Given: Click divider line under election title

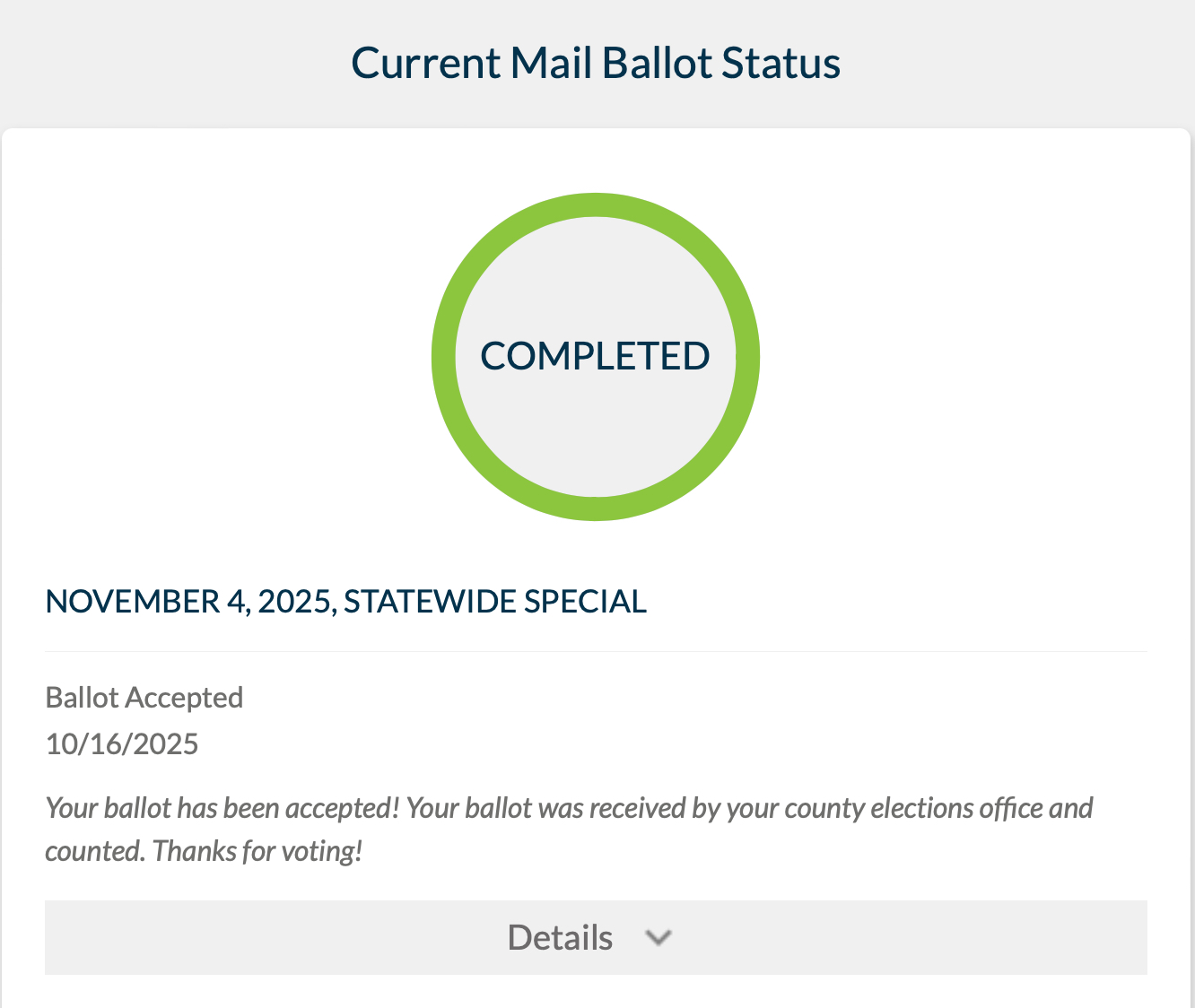Looking at the screenshot, I should (x=596, y=652).
